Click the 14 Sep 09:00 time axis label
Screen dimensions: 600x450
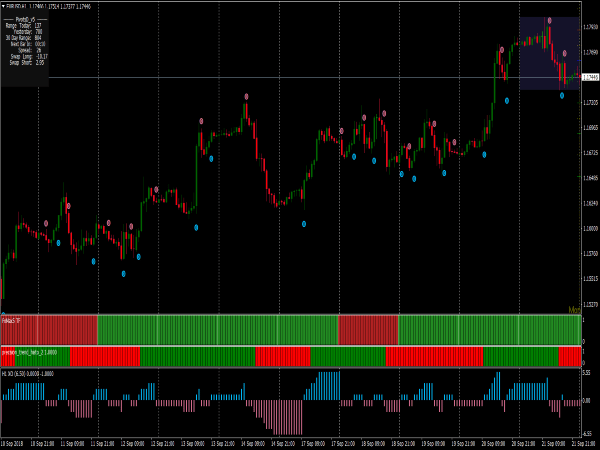253,443
